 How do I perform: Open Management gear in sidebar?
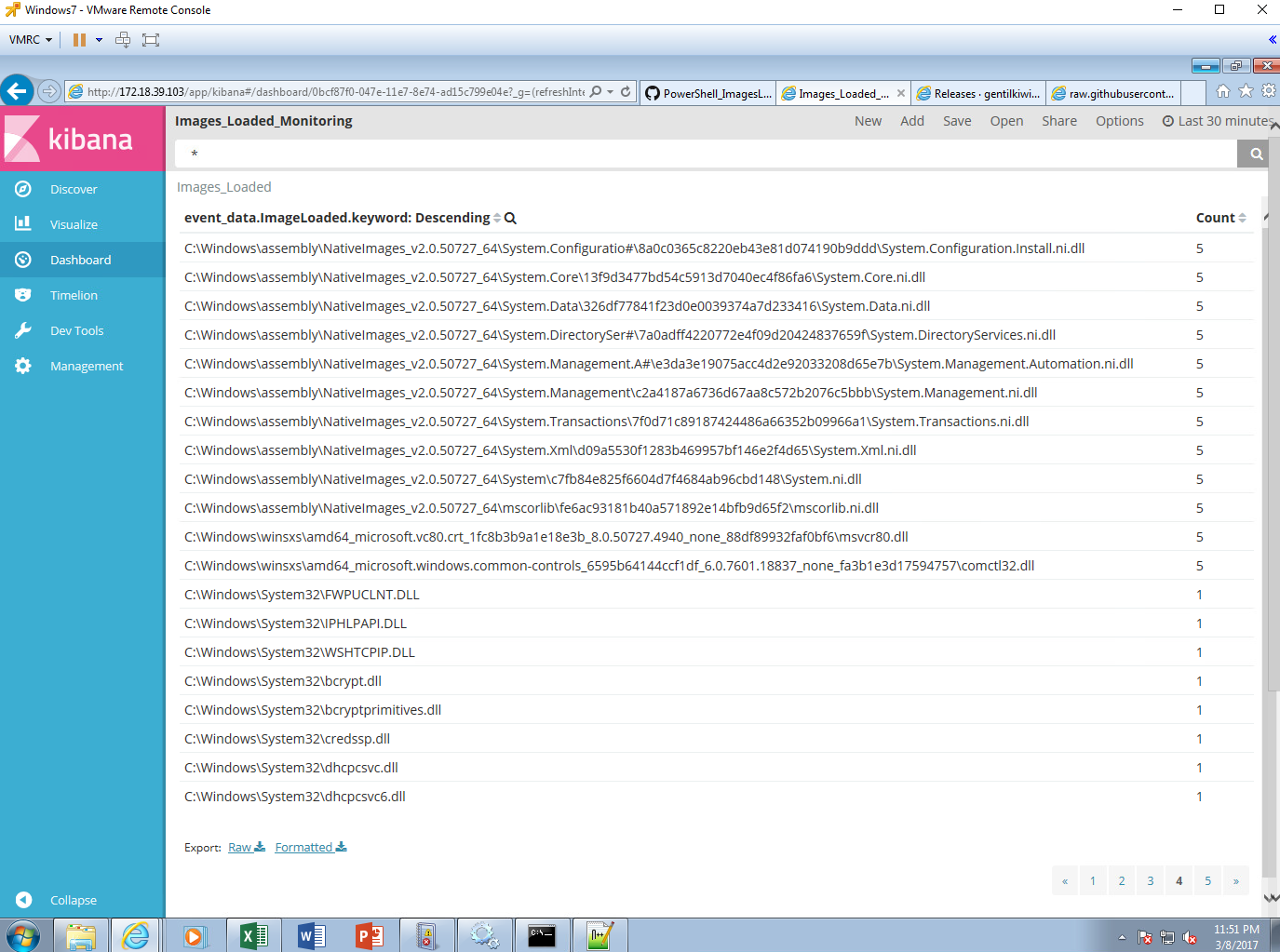click(23, 366)
